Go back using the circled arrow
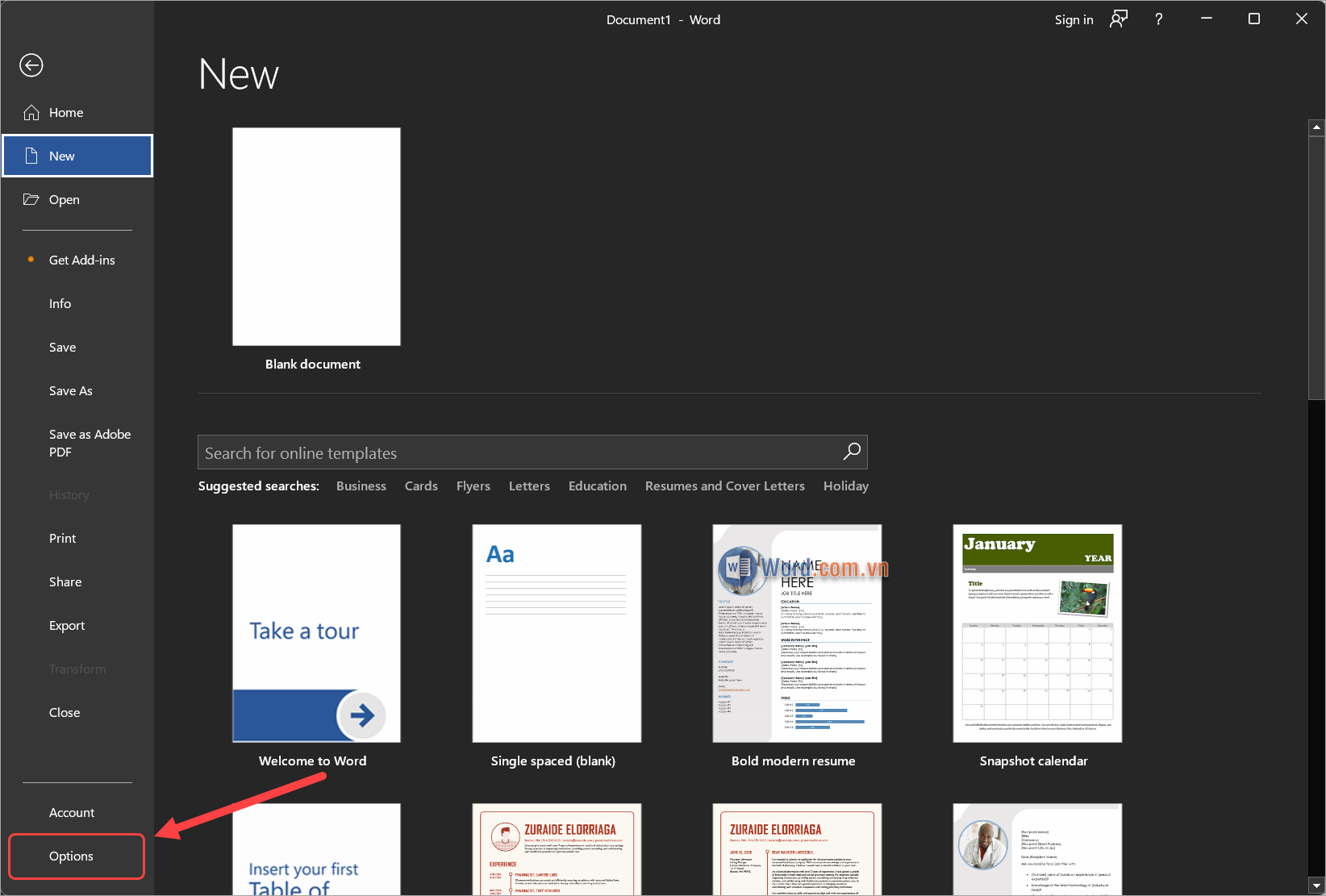The width and height of the screenshot is (1326, 896). point(31,65)
